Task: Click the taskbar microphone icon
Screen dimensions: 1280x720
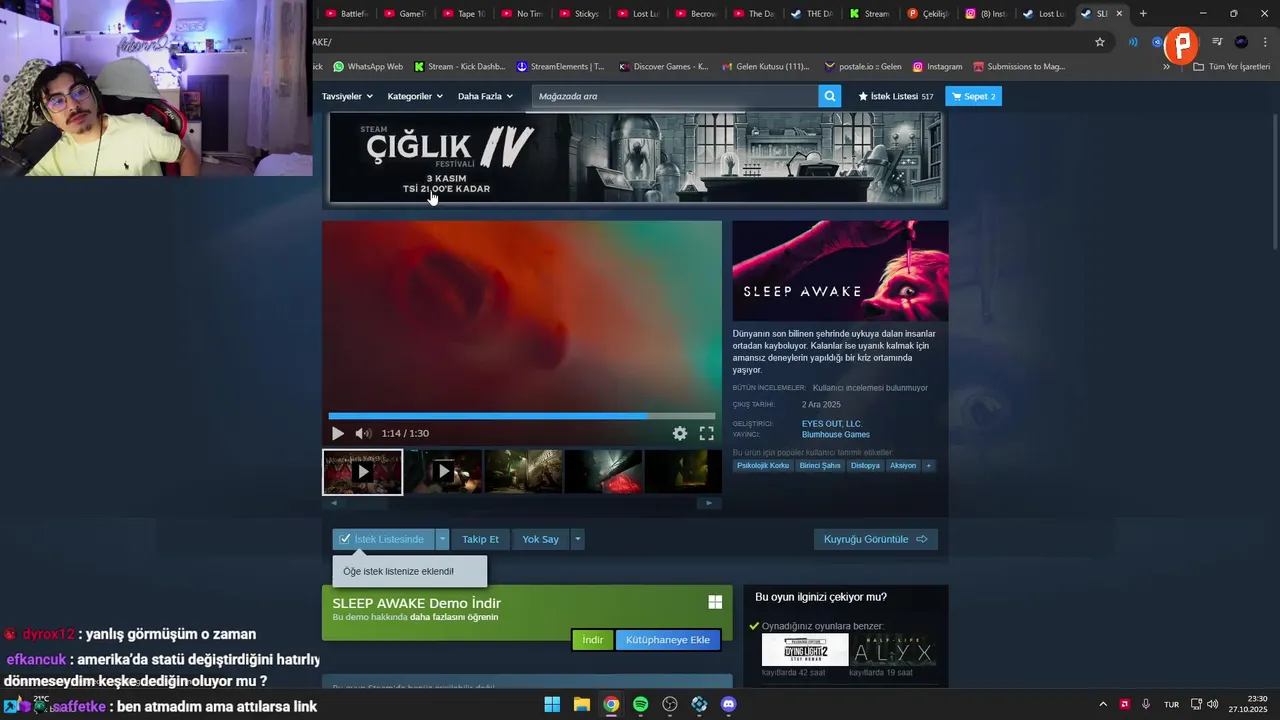Action: pyautogui.click(x=1146, y=704)
